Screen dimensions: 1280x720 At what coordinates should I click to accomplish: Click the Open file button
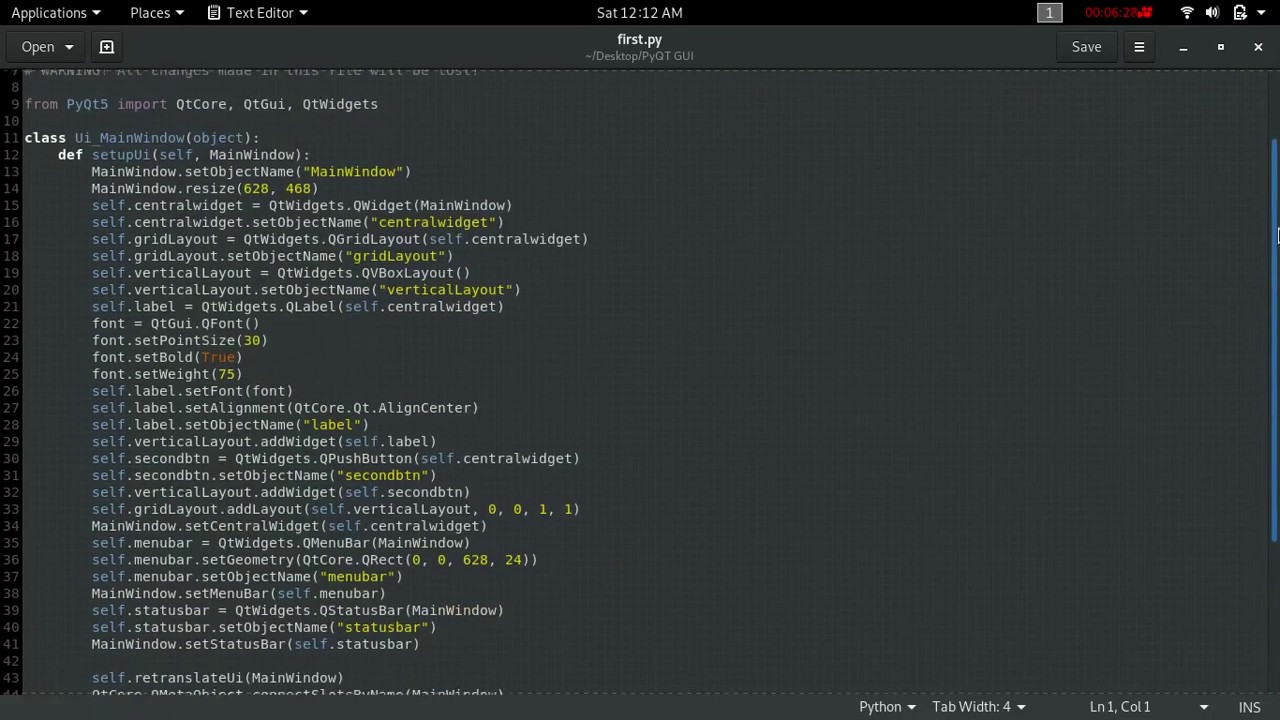38,47
